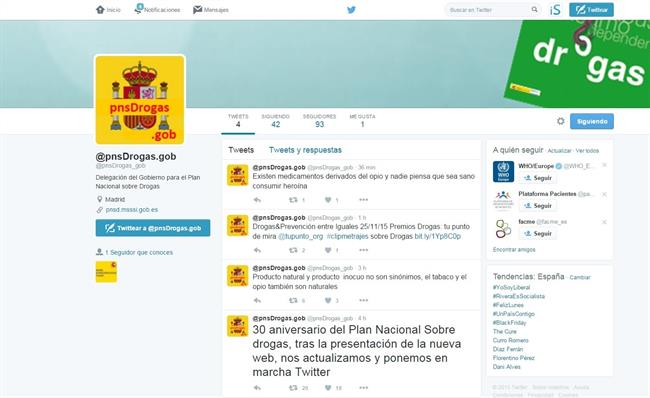The height and width of the screenshot is (398, 650).
Task: Open more options on Drogas&Prevención tweet
Action: (364, 250)
